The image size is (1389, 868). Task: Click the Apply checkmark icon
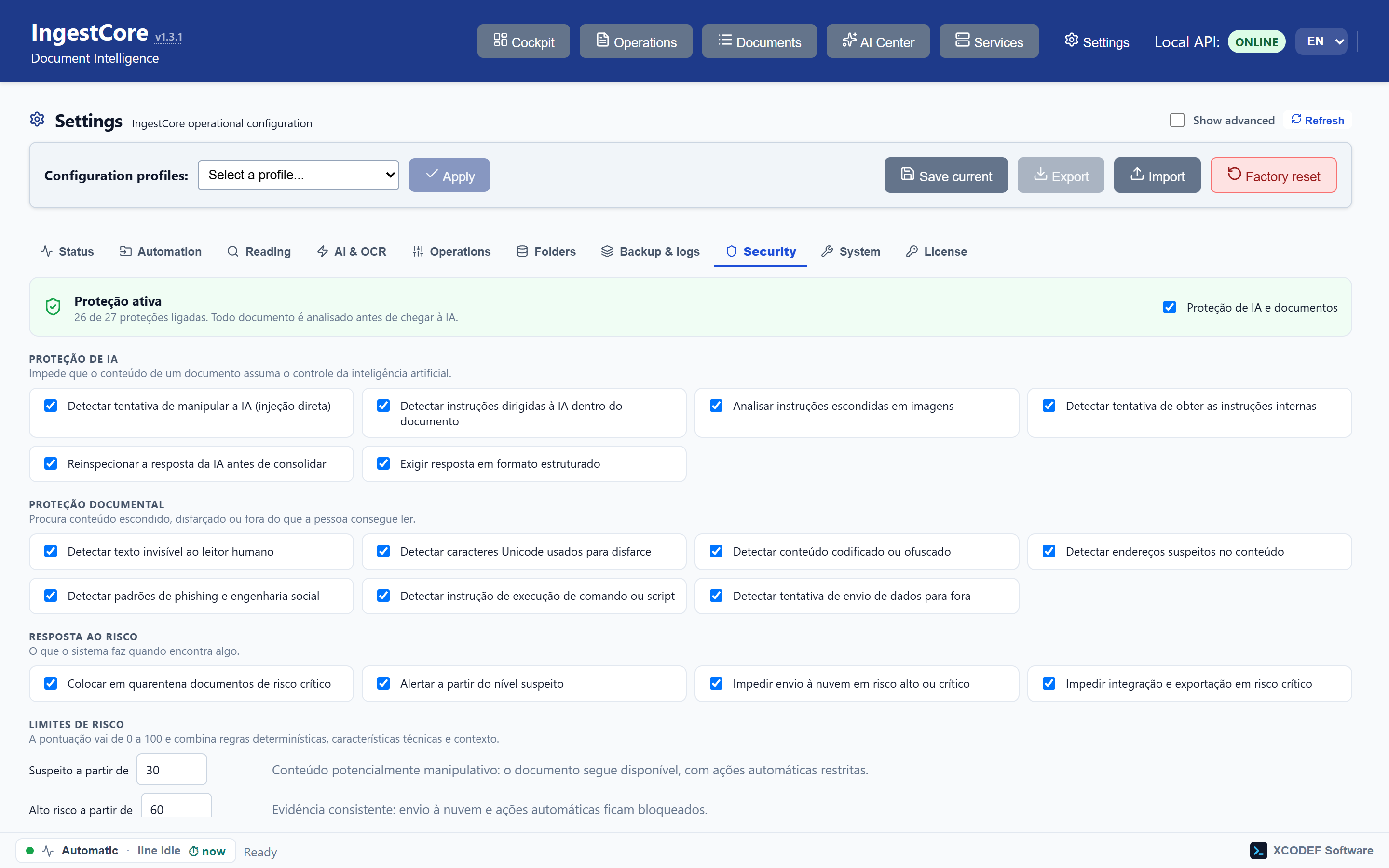pos(432,174)
